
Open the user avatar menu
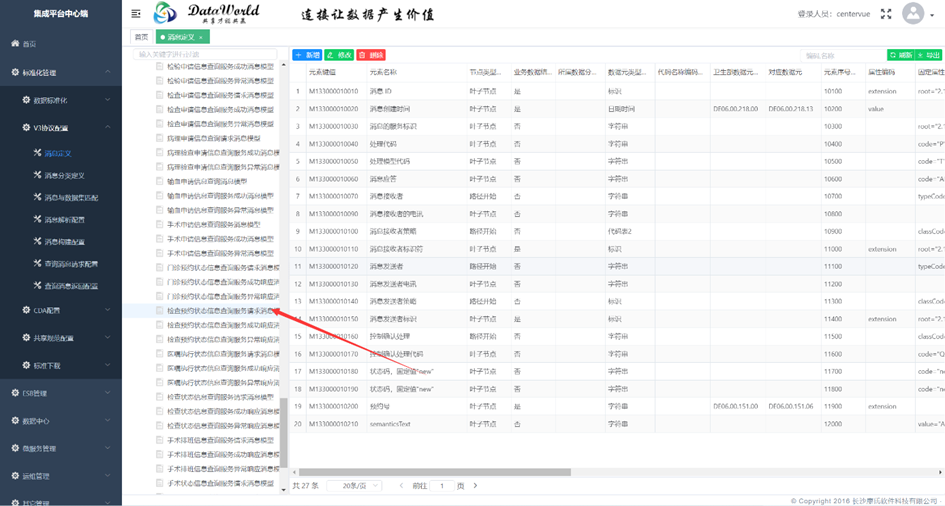(x=913, y=13)
